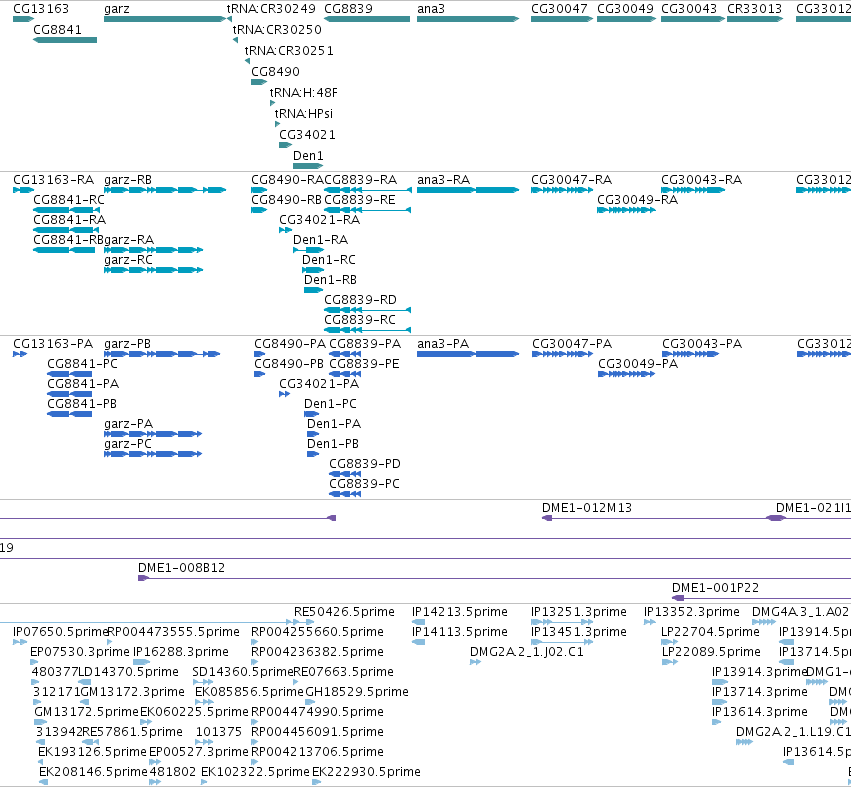The image size is (851, 787).
Task: Click the DME1-001P22 BAC label
Action: pos(715,588)
